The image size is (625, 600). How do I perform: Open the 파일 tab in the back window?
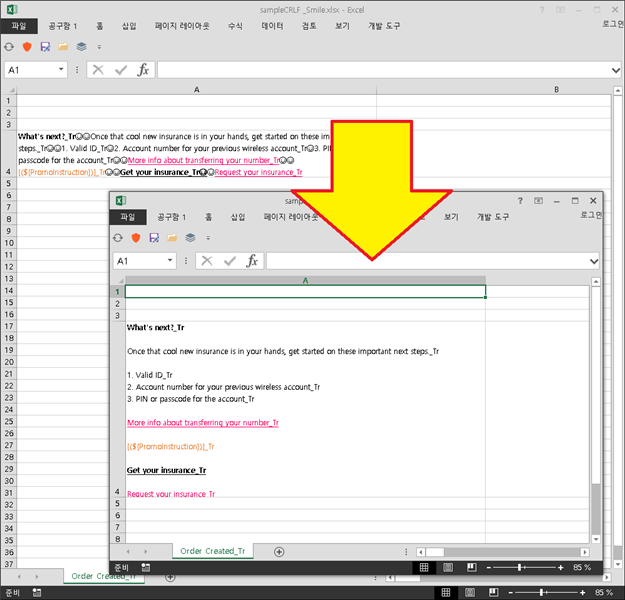(19, 26)
